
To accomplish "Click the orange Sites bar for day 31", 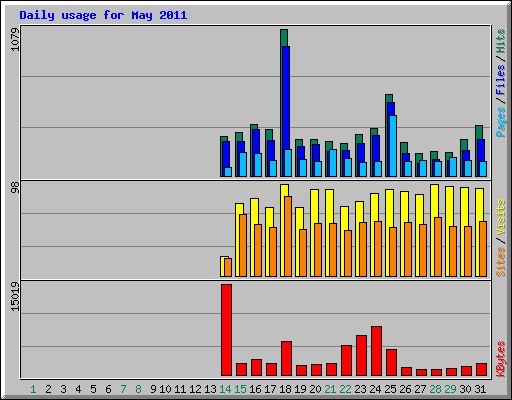I will (483, 249).
